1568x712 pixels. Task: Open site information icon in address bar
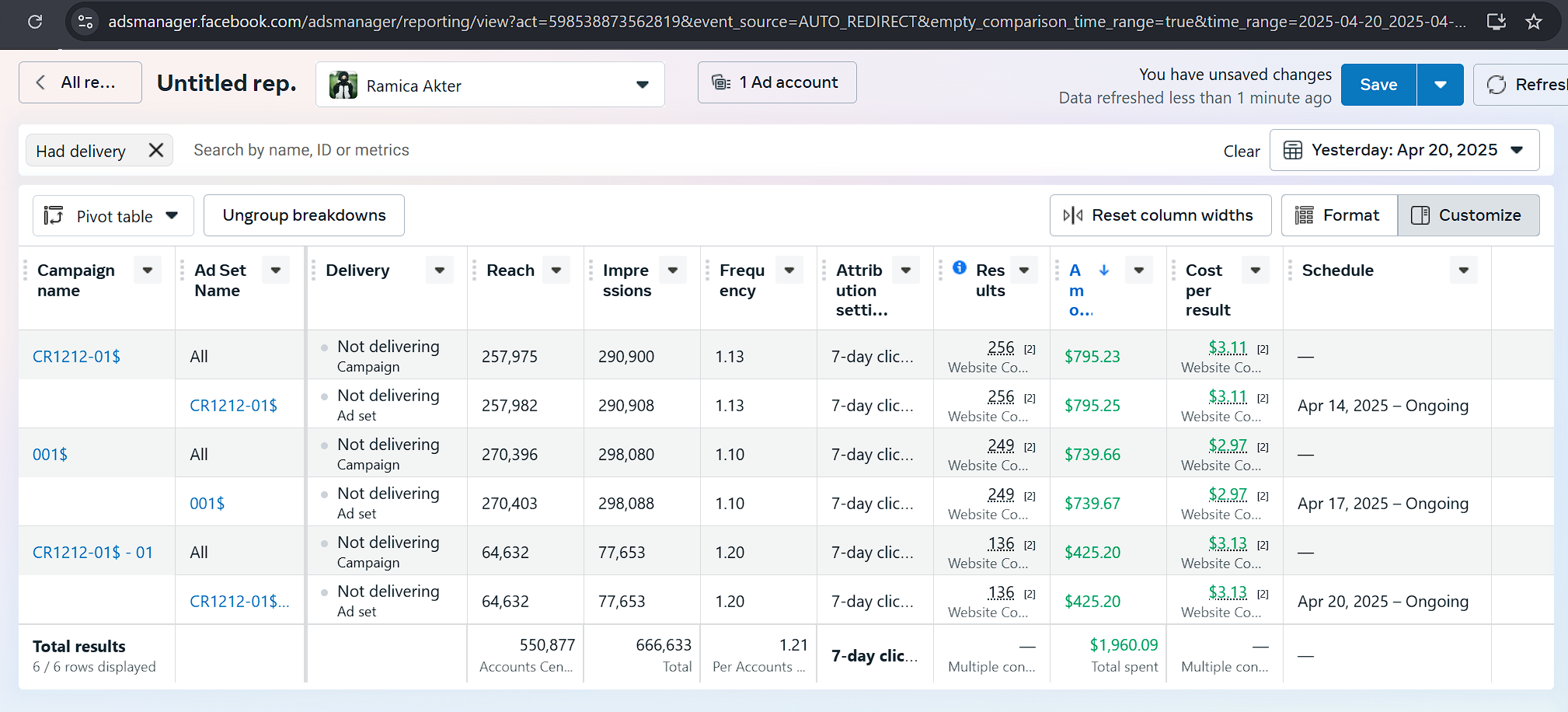click(x=85, y=22)
